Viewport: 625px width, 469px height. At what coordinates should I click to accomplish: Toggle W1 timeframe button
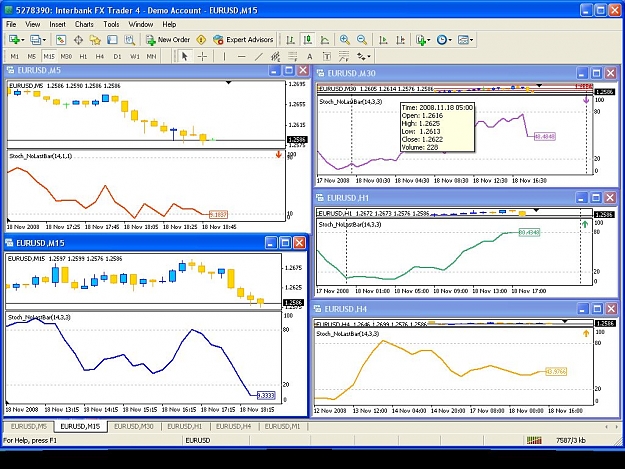[135, 57]
